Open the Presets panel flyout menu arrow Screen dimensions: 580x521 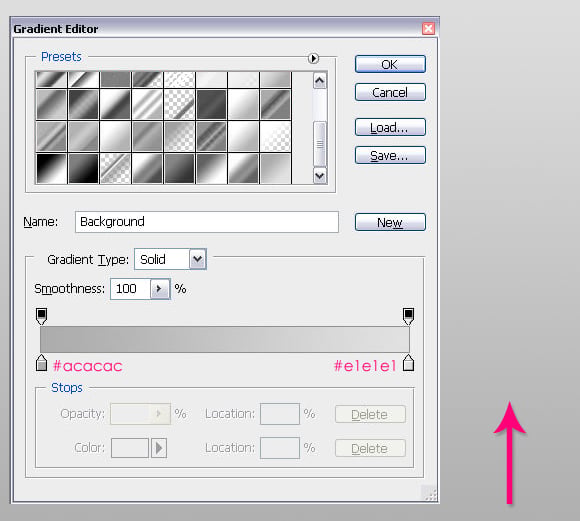pos(313,58)
